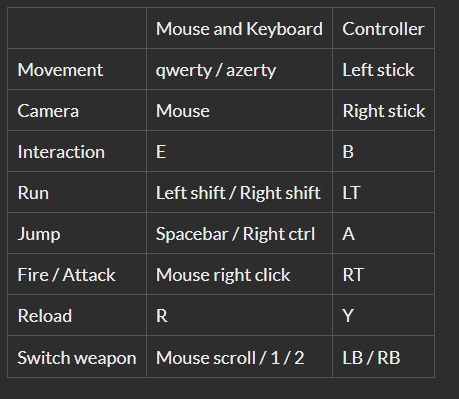Viewport: 459px width, 399px height.
Task: Click the Left stick cell
Action: click(x=383, y=70)
